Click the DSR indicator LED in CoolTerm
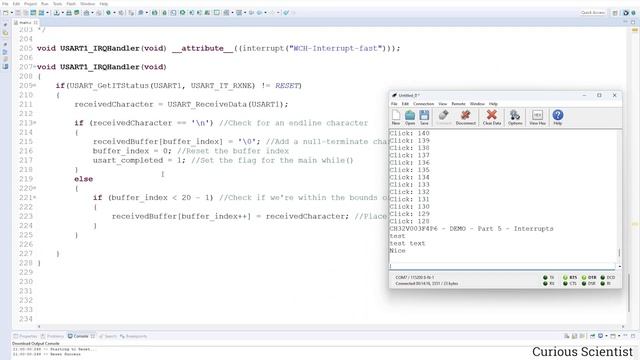This screenshot has height=360, width=640. (x=584, y=283)
